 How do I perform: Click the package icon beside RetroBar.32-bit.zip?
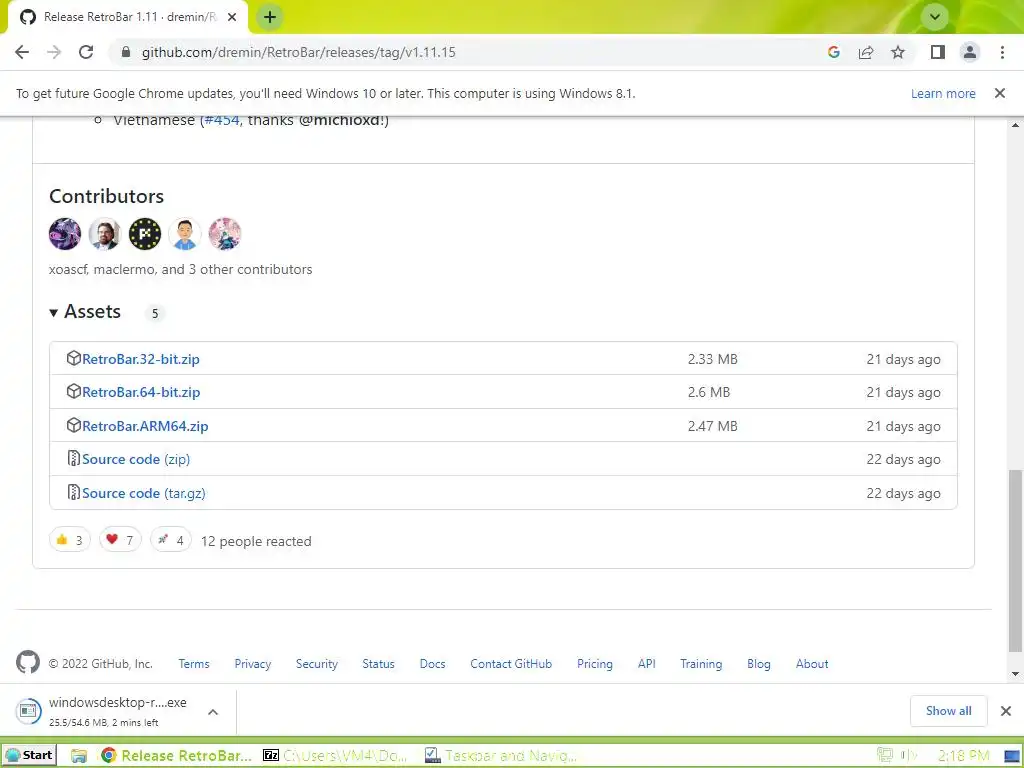point(74,359)
